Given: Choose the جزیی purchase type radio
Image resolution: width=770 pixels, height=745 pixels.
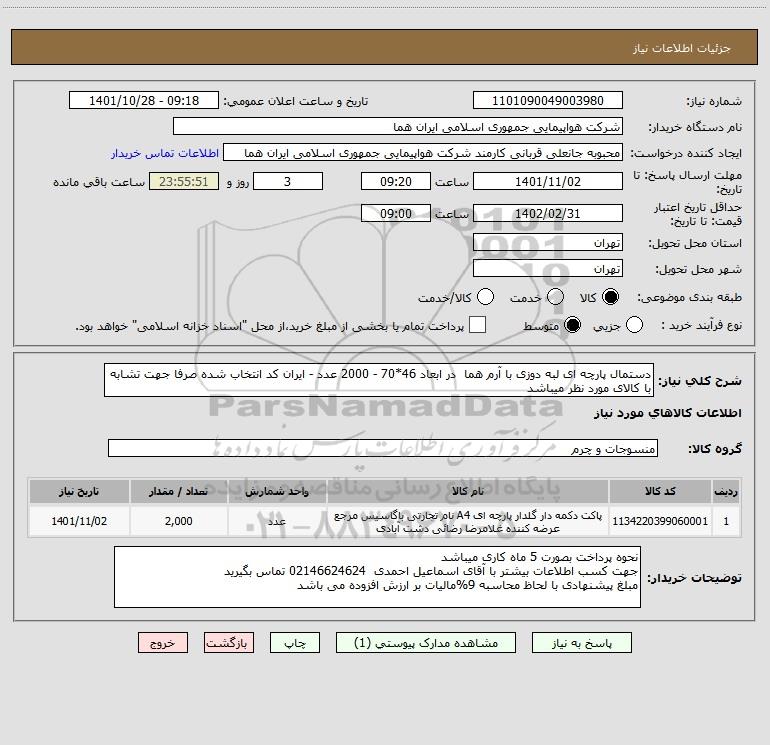Looking at the screenshot, I should coord(634,325).
